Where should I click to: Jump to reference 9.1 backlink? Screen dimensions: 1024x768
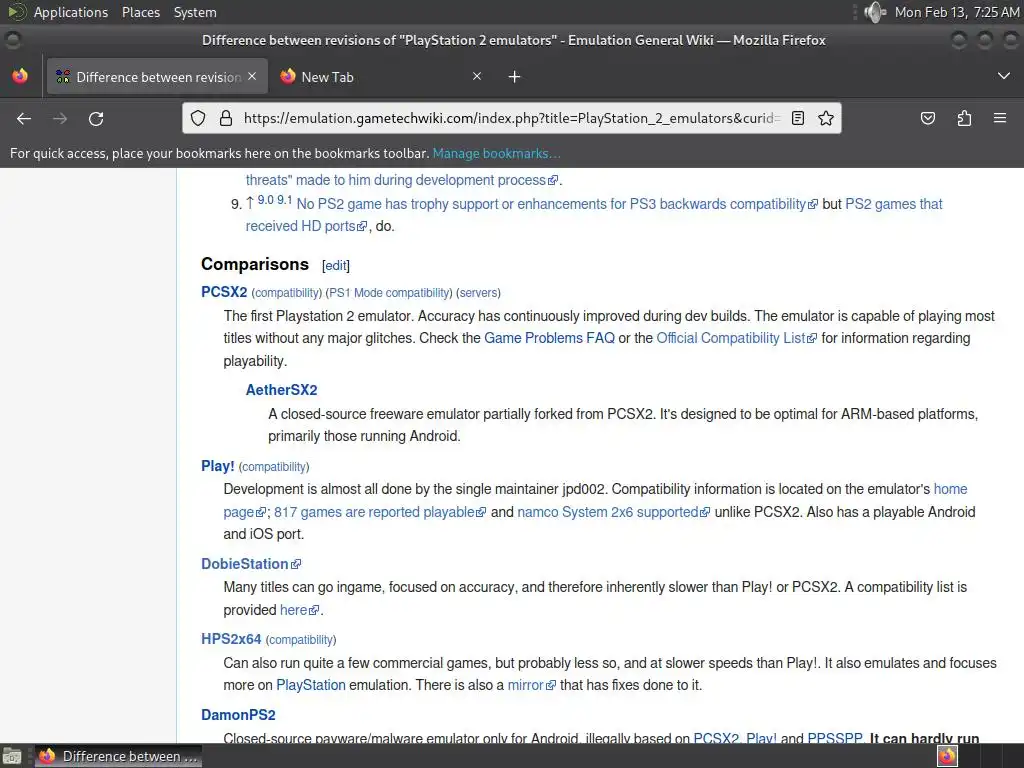pos(284,200)
